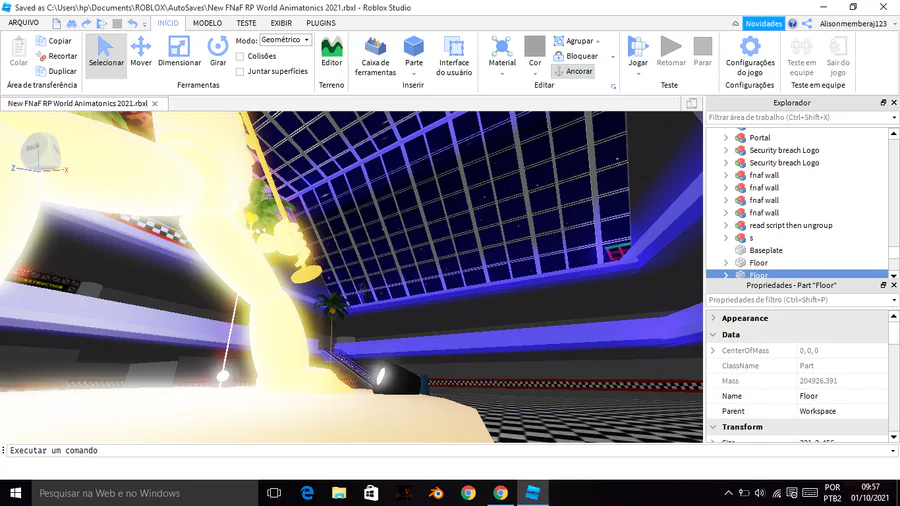Enable Juntar superfícies checkbox

click(x=240, y=71)
